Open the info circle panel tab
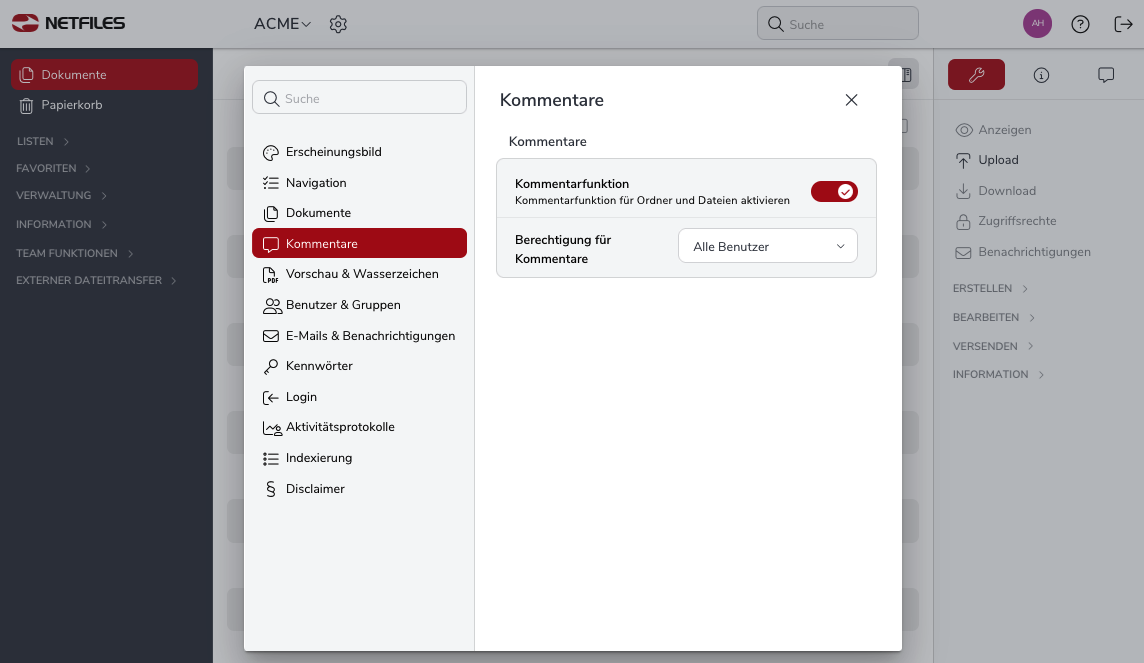 (x=1041, y=75)
